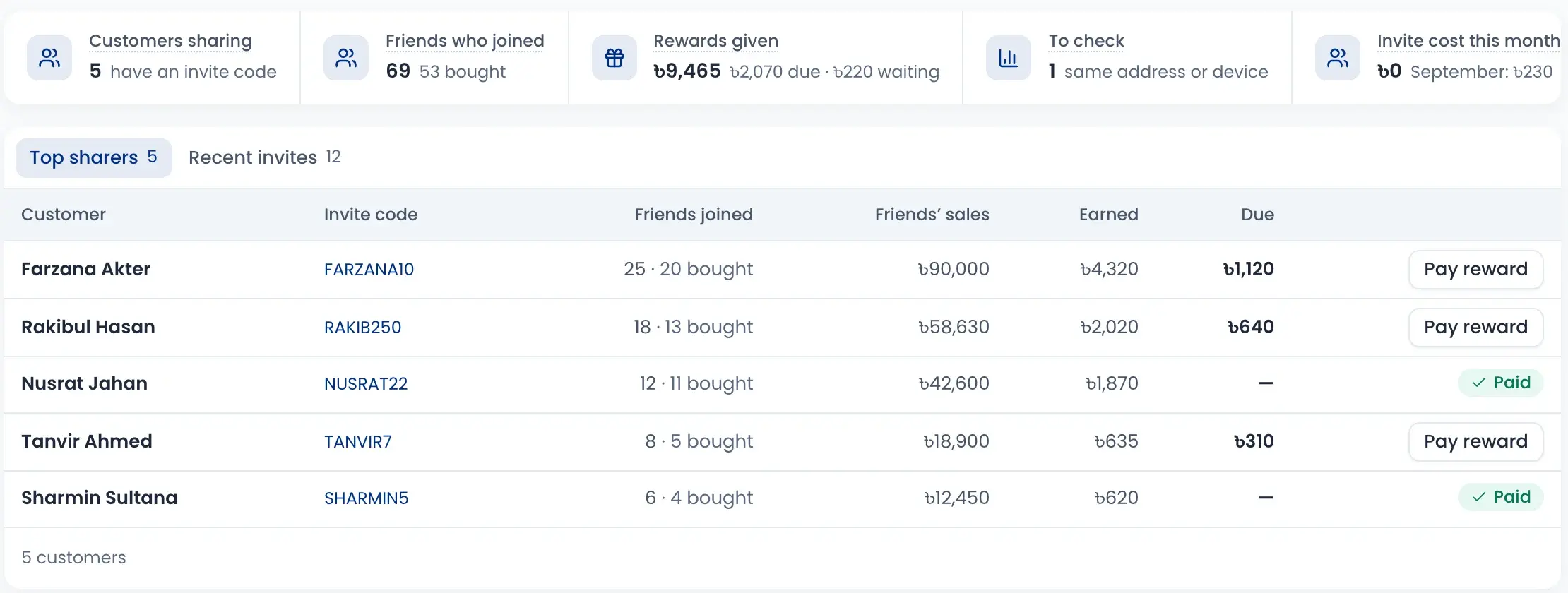Viewport: 1568px width, 593px height.
Task: Click the 'same address or device' text
Action: point(1166,72)
